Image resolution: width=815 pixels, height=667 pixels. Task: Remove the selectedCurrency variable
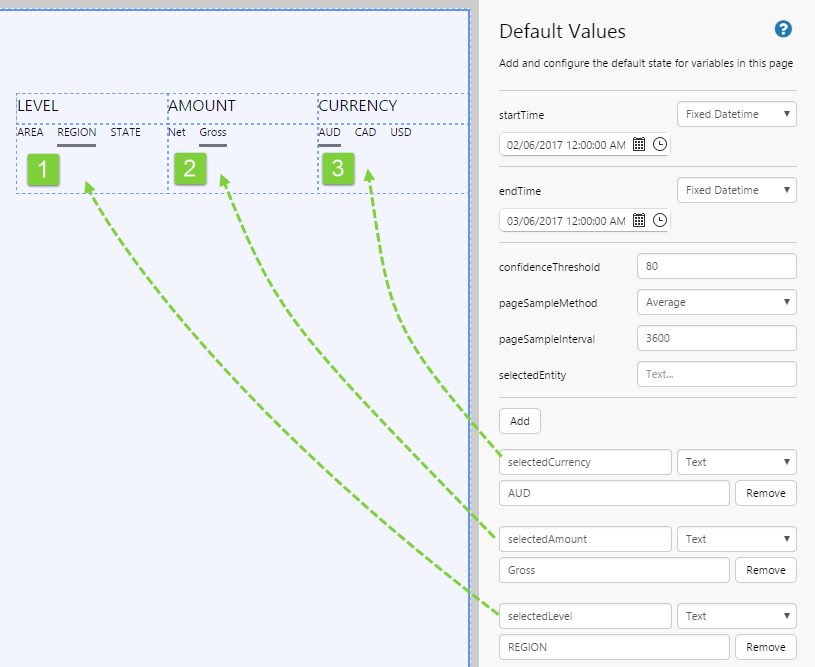point(765,493)
